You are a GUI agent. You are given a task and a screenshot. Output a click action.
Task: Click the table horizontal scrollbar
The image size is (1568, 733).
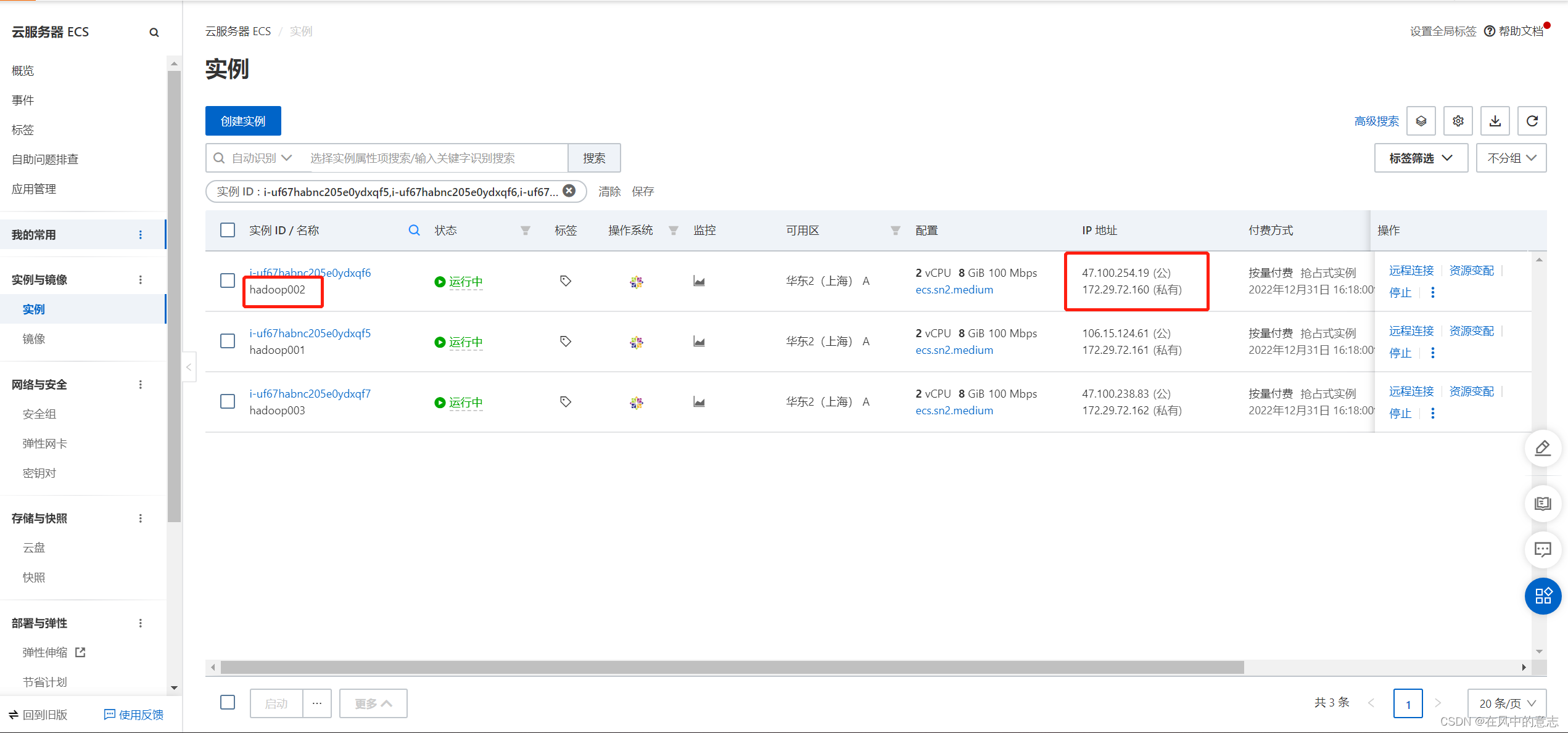pos(732,667)
